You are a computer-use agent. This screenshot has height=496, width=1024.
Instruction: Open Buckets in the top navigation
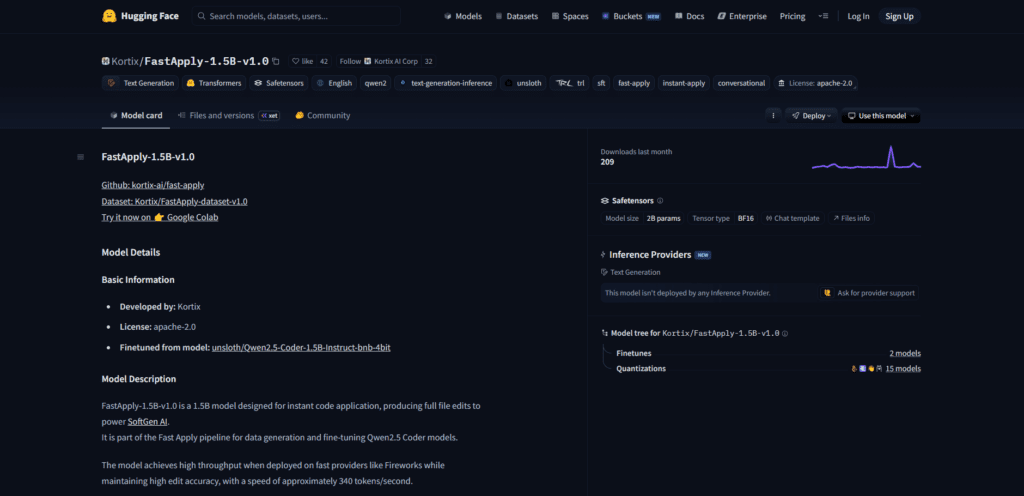click(x=632, y=16)
